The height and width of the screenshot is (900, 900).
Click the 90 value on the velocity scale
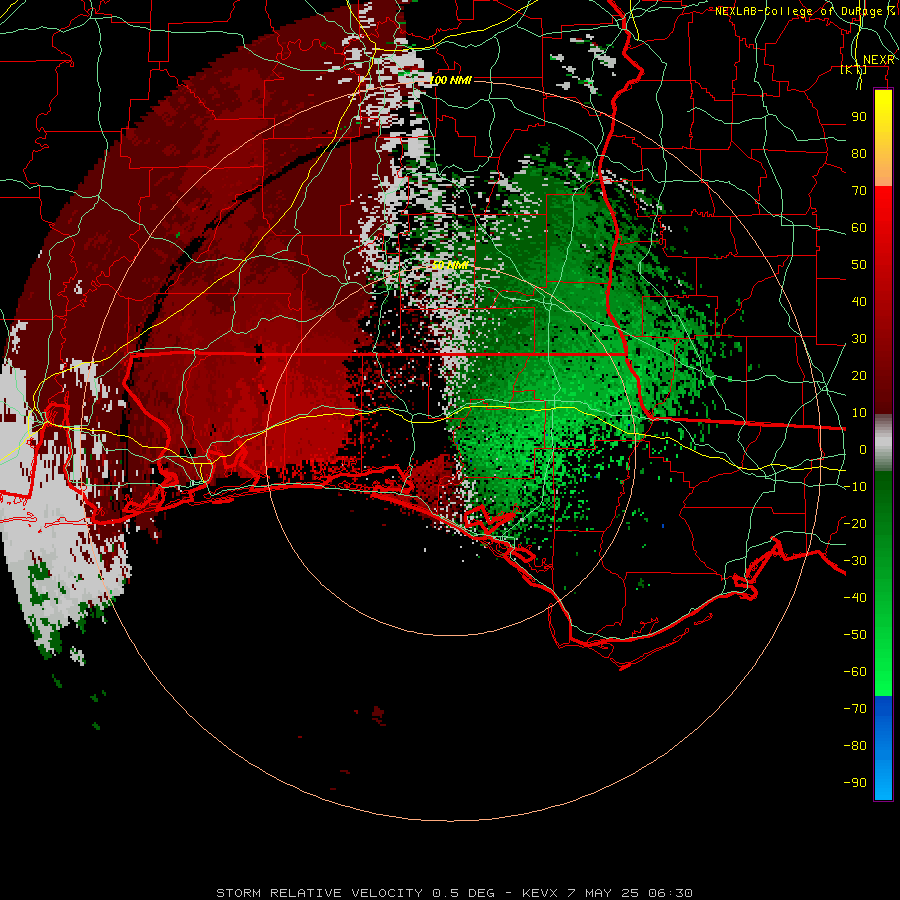coord(859,117)
